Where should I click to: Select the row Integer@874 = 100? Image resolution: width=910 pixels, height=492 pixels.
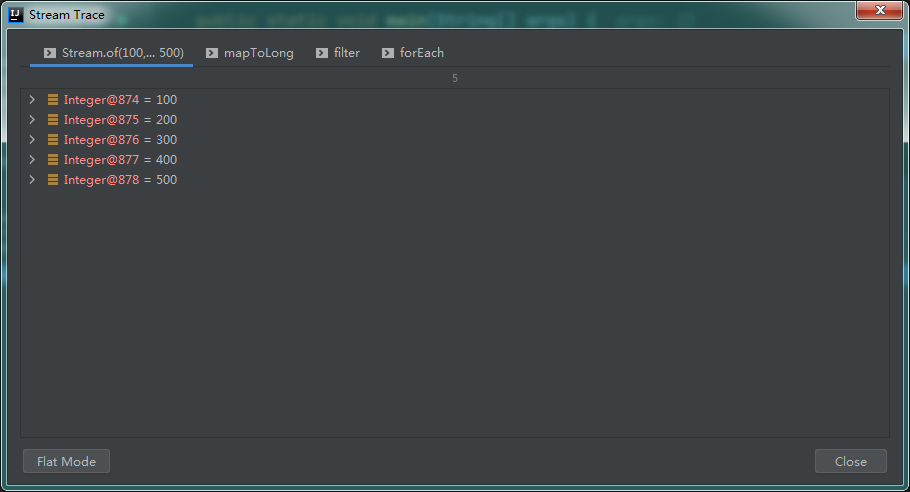455,100
